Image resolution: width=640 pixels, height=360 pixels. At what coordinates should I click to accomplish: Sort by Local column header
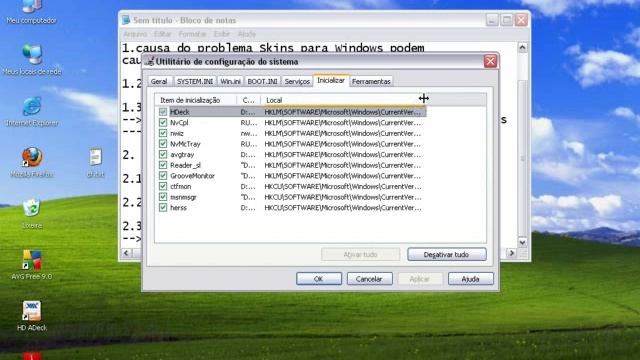click(x=343, y=100)
